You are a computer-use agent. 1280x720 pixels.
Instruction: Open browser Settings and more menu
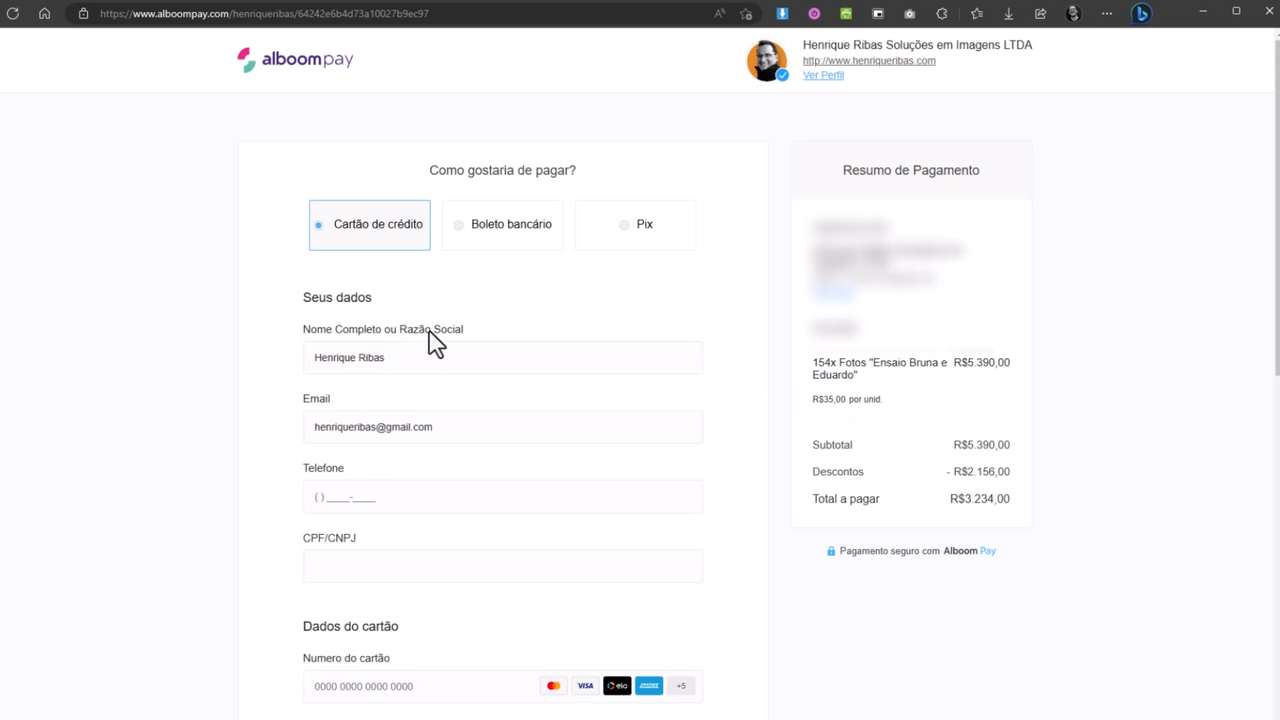(x=1106, y=14)
